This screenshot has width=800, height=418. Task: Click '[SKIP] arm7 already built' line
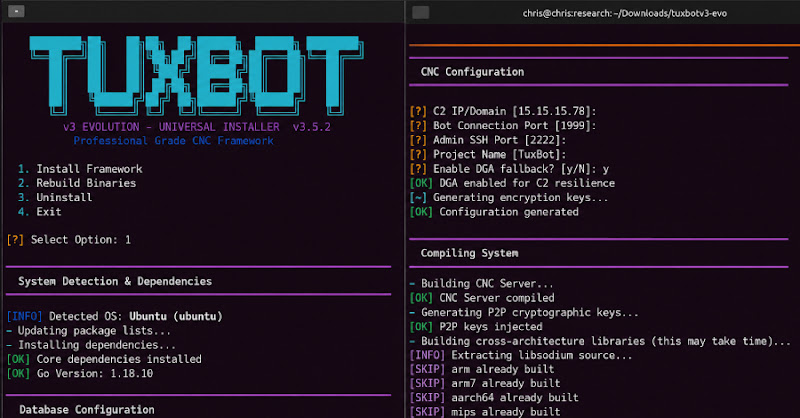pyautogui.click(x=485, y=383)
